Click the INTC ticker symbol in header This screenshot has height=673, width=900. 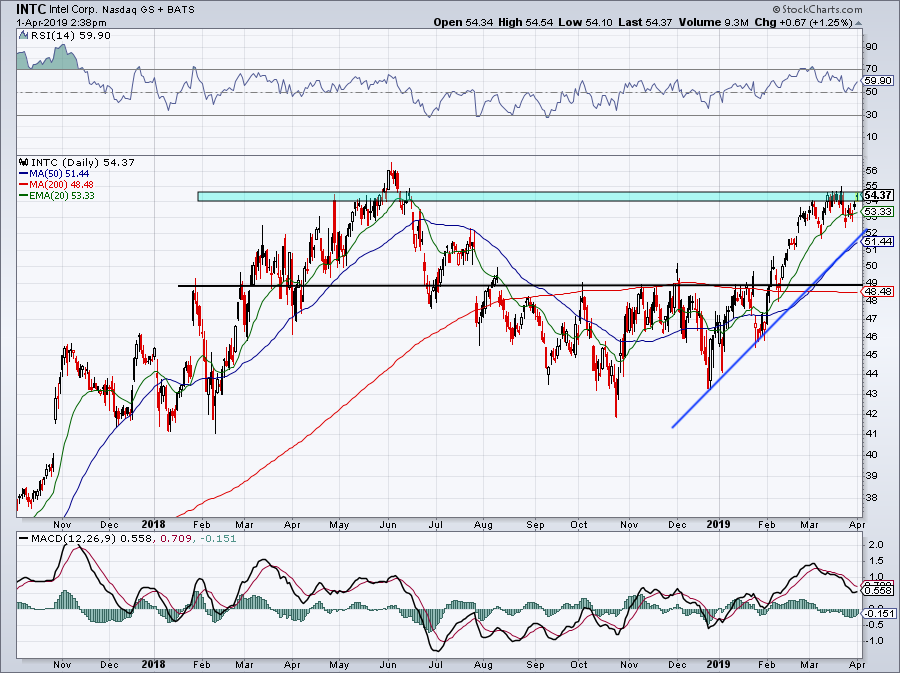pos(31,9)
